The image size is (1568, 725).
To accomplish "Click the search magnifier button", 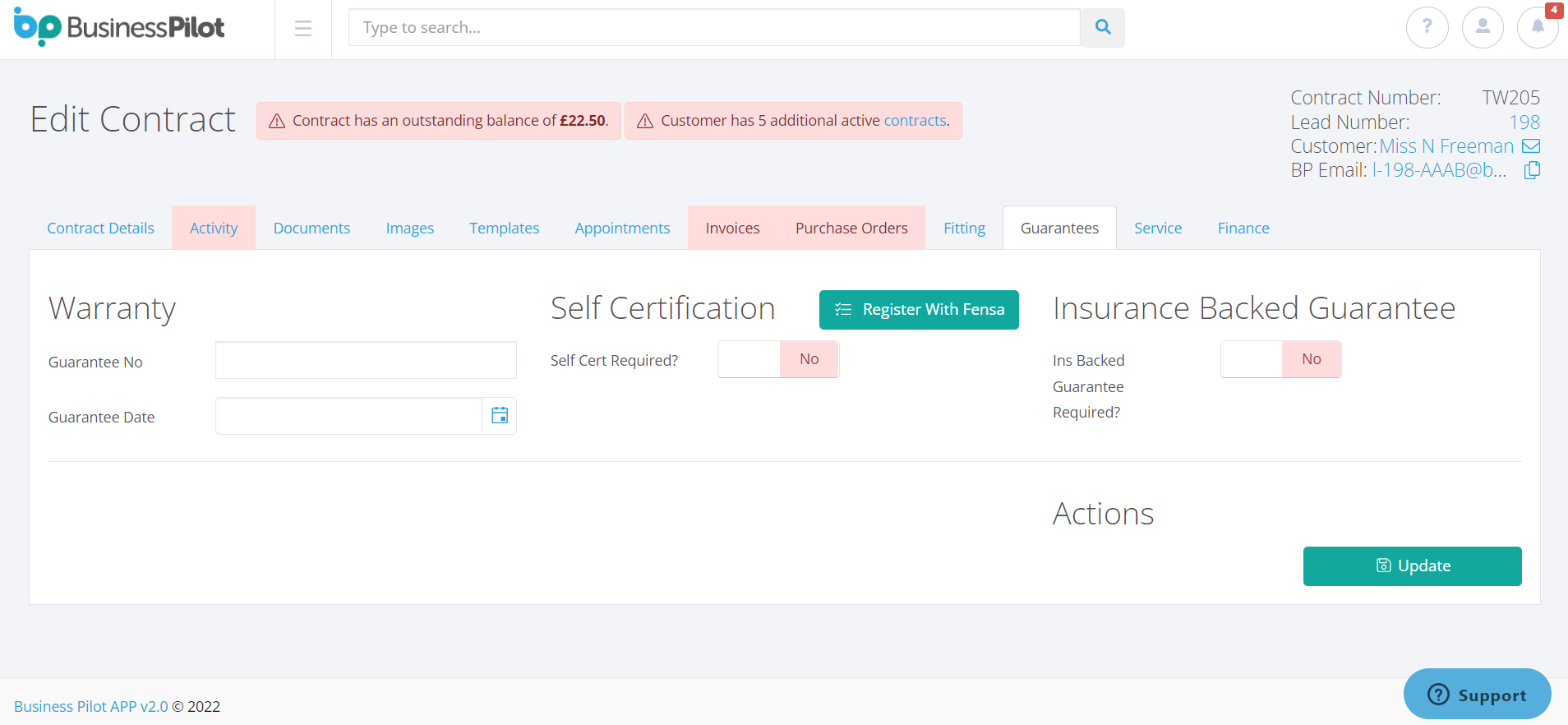I will [x=1102, y=28].
